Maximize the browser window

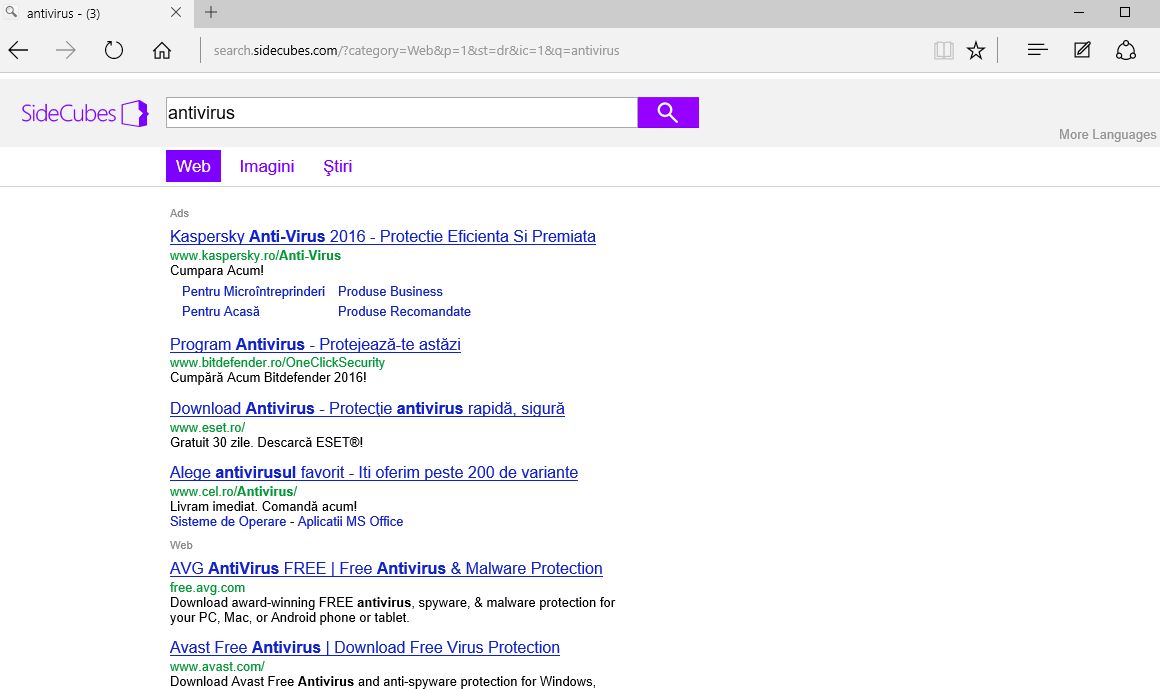tap(1124, 13)
